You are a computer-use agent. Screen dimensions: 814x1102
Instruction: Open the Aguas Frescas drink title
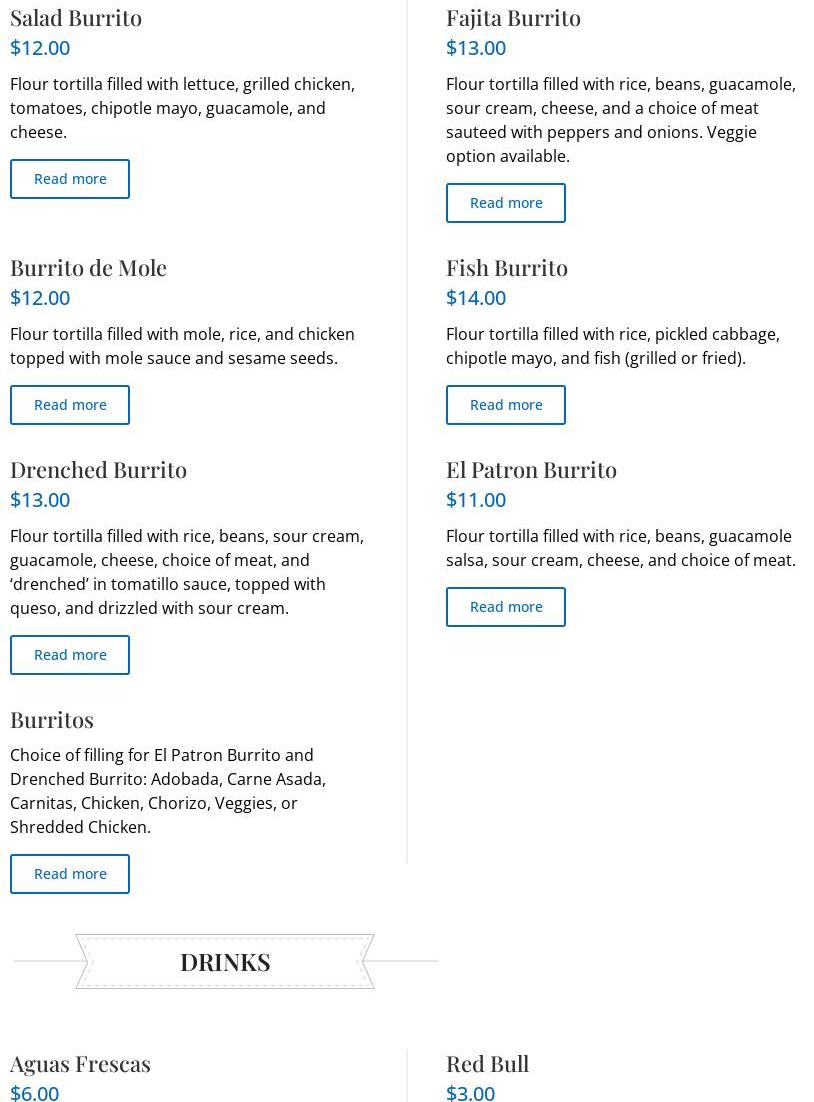pyautogui.click(x=80, y=1063)
